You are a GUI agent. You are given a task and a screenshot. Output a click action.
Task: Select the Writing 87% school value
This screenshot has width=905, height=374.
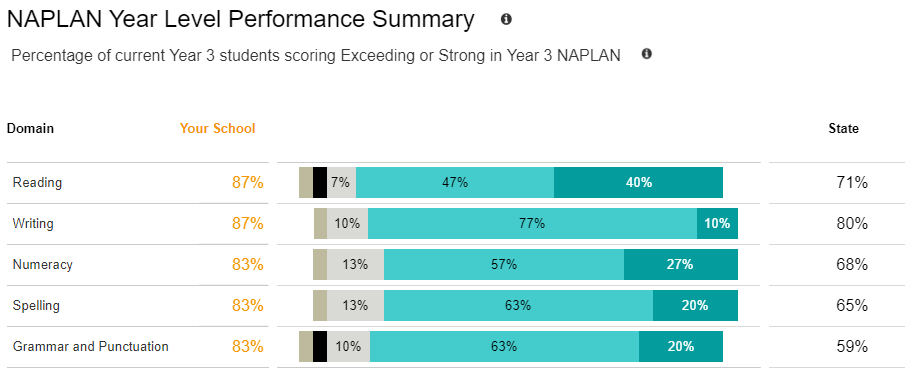click(248, 224)
